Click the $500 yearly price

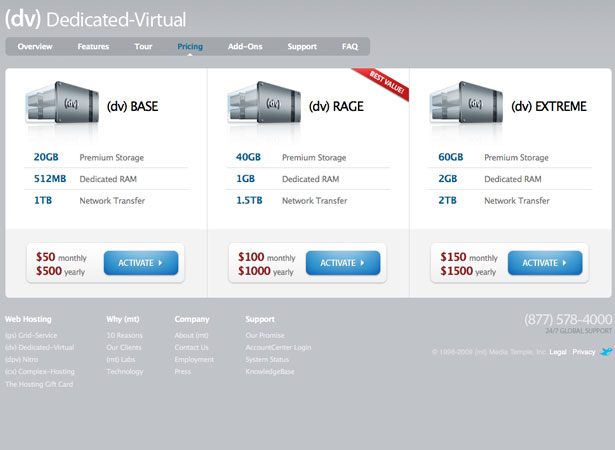pos(60,271)
